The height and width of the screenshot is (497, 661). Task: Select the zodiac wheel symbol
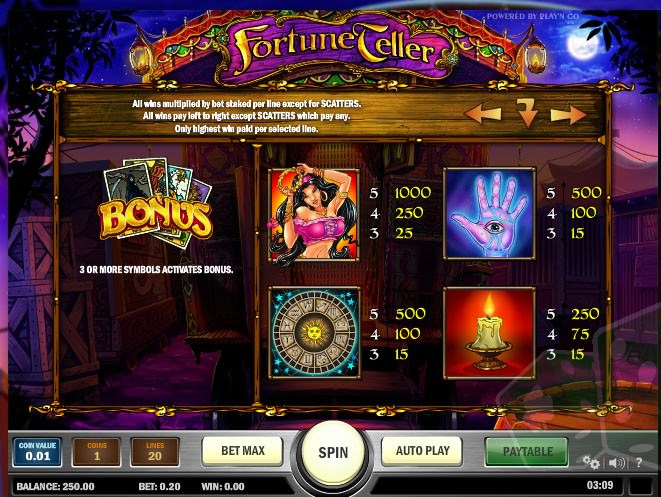point(314,333)
